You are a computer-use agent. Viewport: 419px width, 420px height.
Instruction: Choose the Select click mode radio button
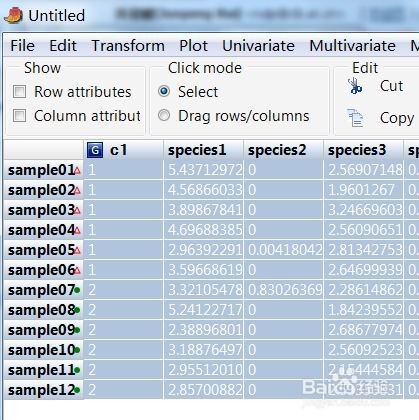tap(164, 91)
